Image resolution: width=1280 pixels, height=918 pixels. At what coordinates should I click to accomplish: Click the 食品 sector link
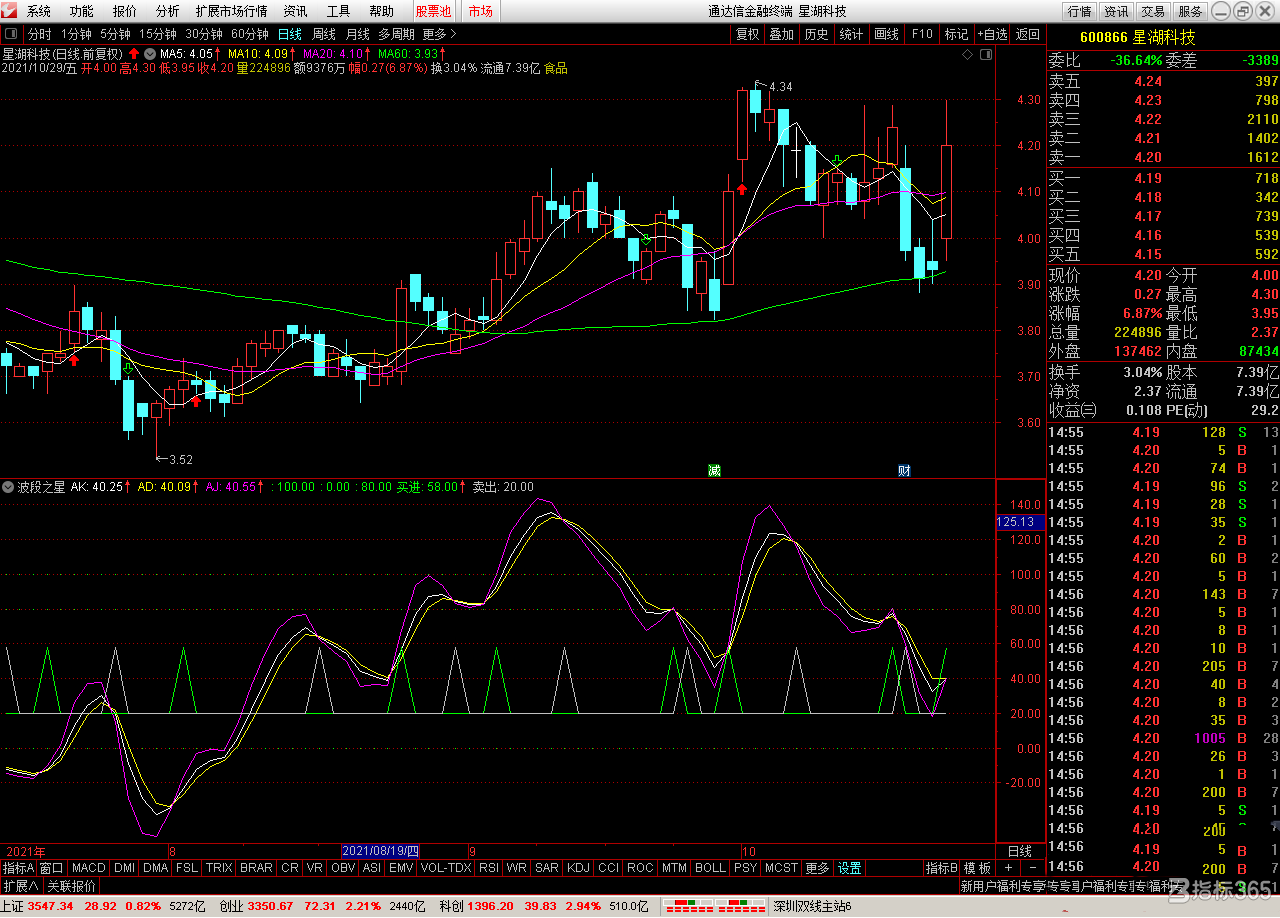556,69
